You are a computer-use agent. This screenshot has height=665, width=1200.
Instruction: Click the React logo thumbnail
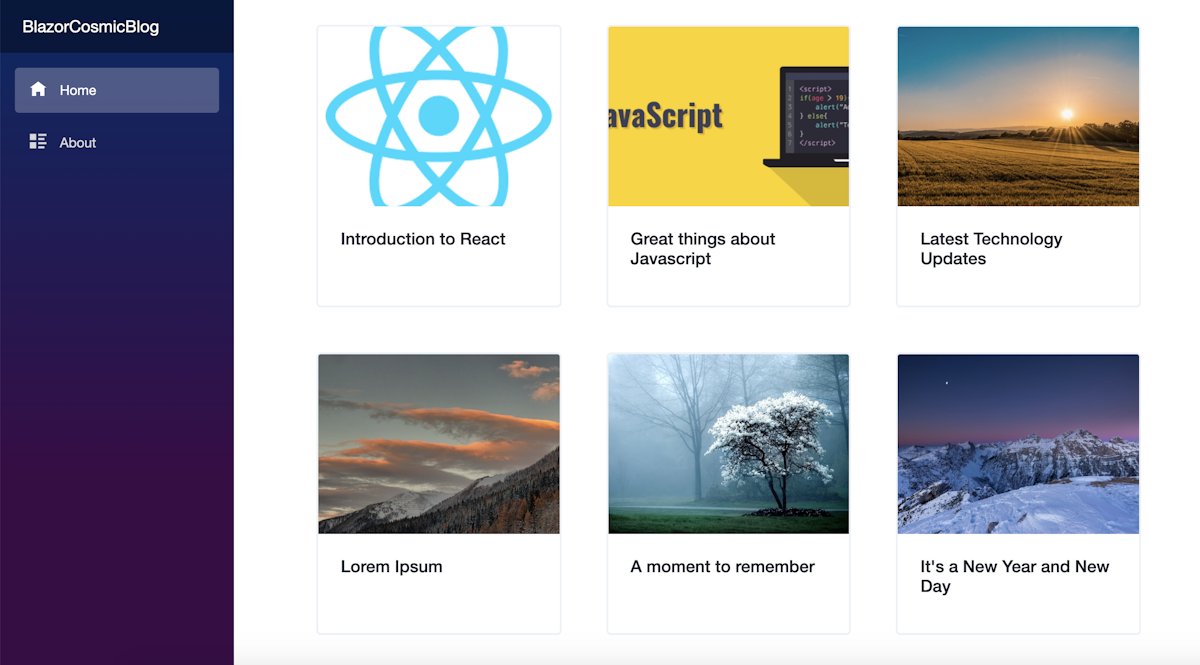tap(438, 116)
